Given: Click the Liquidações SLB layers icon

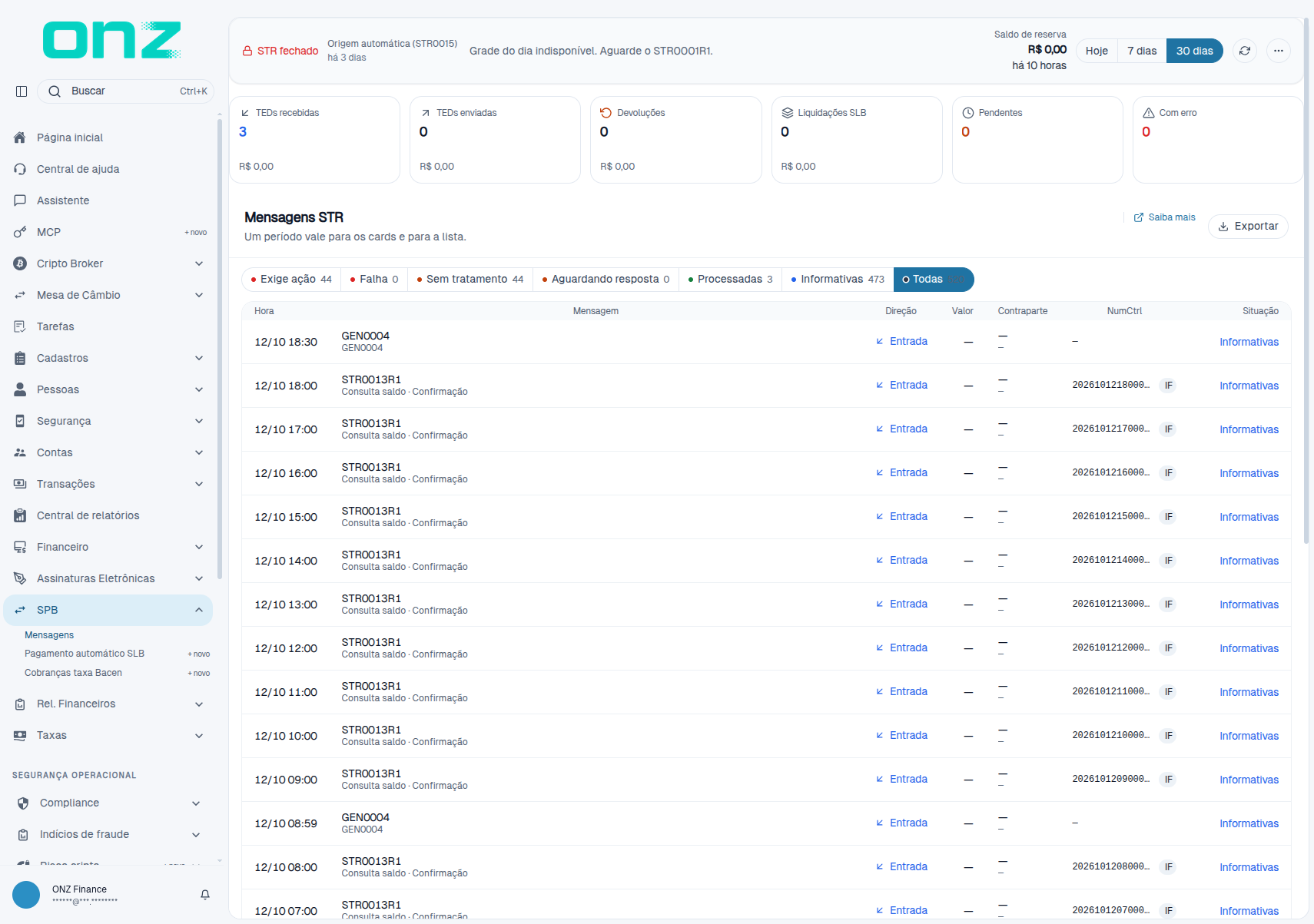Looking at the screenshot, I should click(x=787, y=113).
